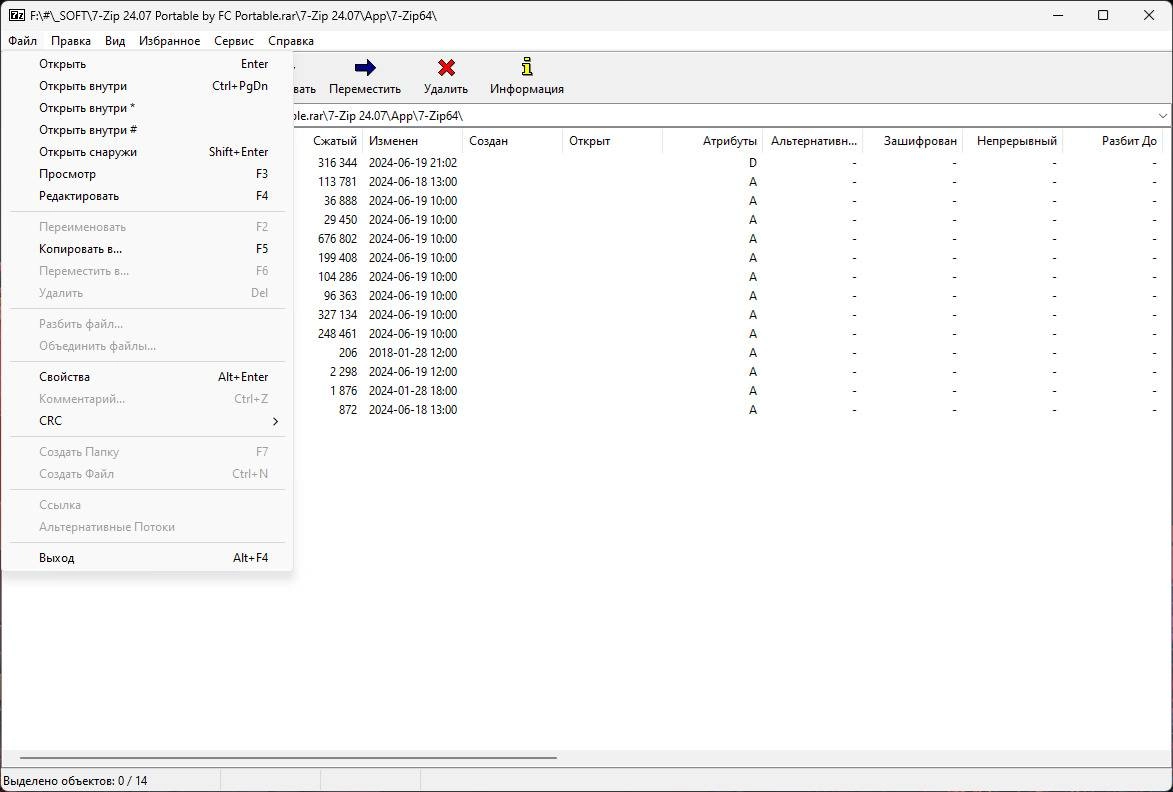Image resolution: width=1173 pixels, height=792 pixels.
Task: Click the date 2024-06-19 12:00
Action: coord(413,372)
